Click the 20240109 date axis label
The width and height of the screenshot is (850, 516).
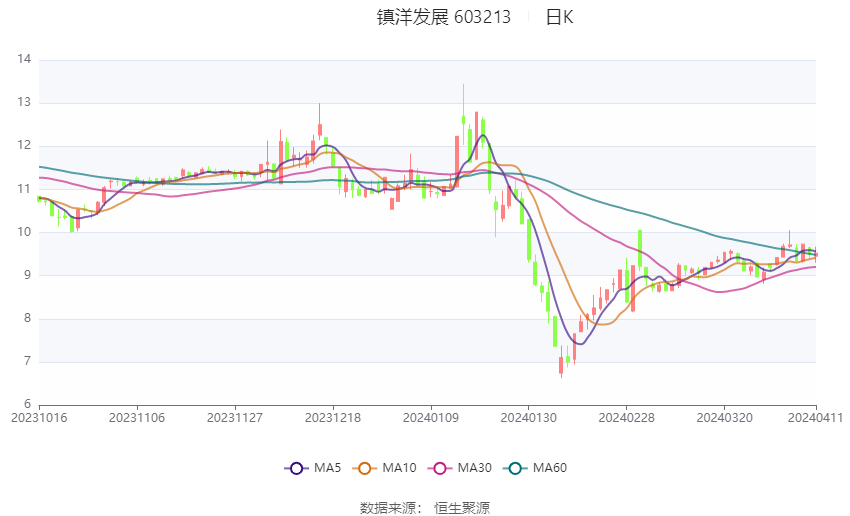[x=431, y=418]
